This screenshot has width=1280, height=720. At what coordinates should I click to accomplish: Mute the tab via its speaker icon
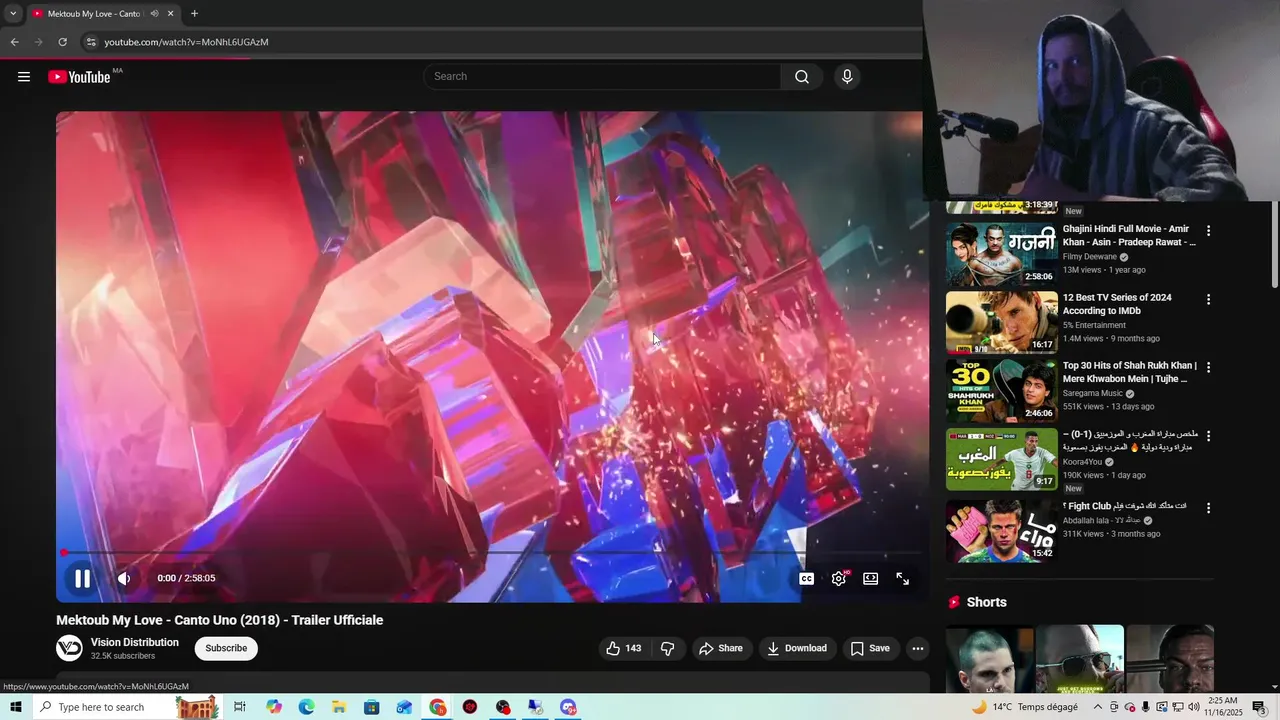point(154,14)
